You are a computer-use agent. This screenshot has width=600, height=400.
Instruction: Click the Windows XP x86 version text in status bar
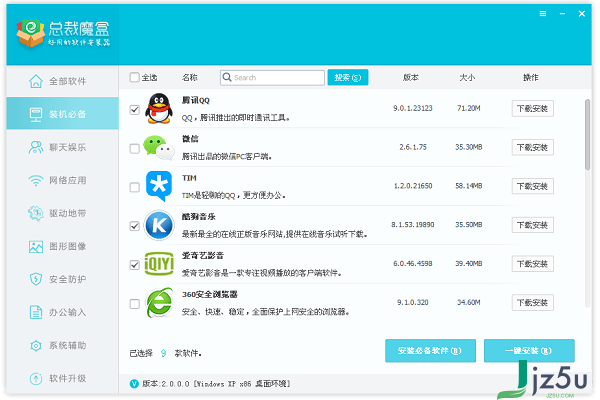tap(216, 384)
